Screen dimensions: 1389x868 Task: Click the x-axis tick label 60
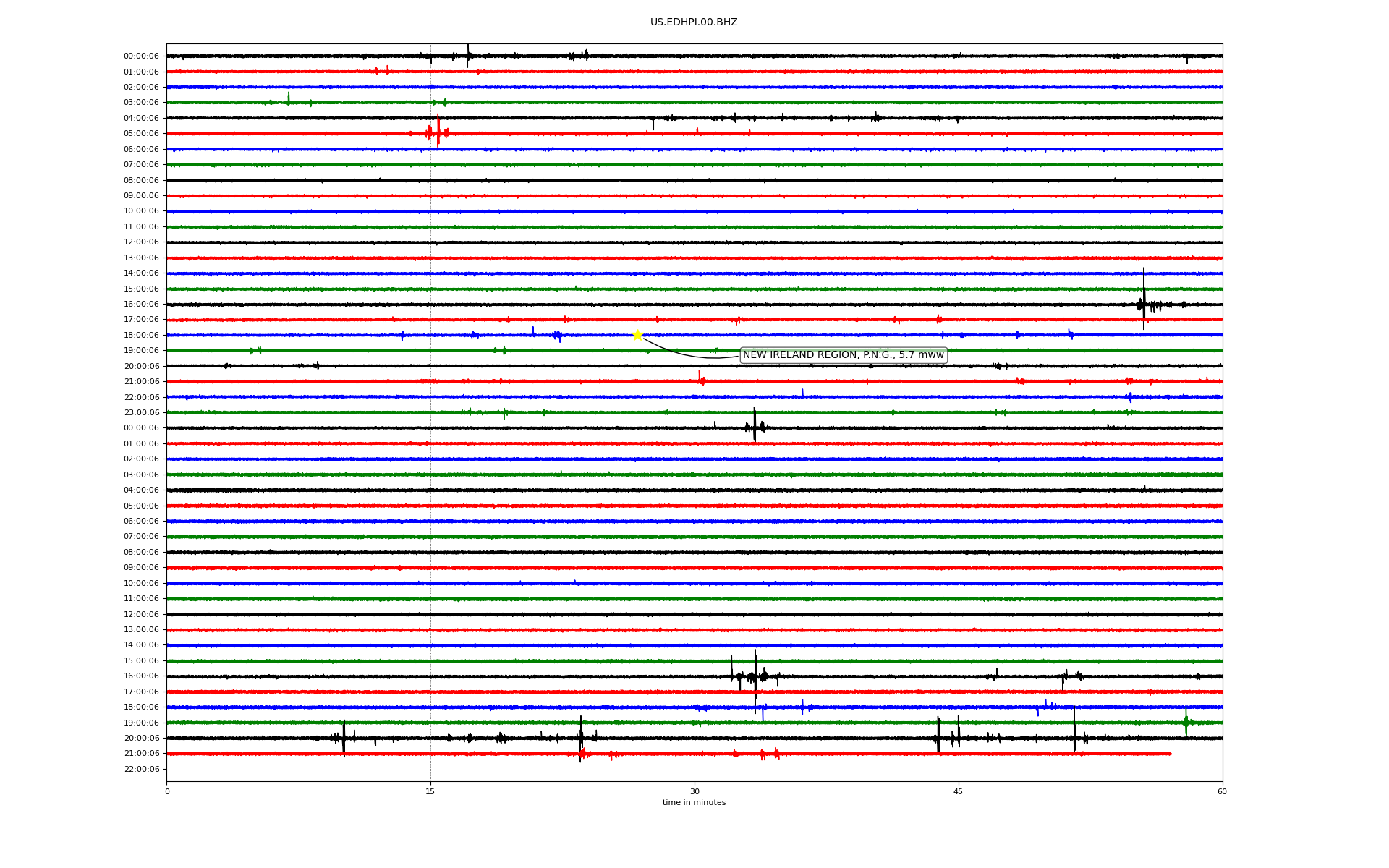click(1222, 791)
